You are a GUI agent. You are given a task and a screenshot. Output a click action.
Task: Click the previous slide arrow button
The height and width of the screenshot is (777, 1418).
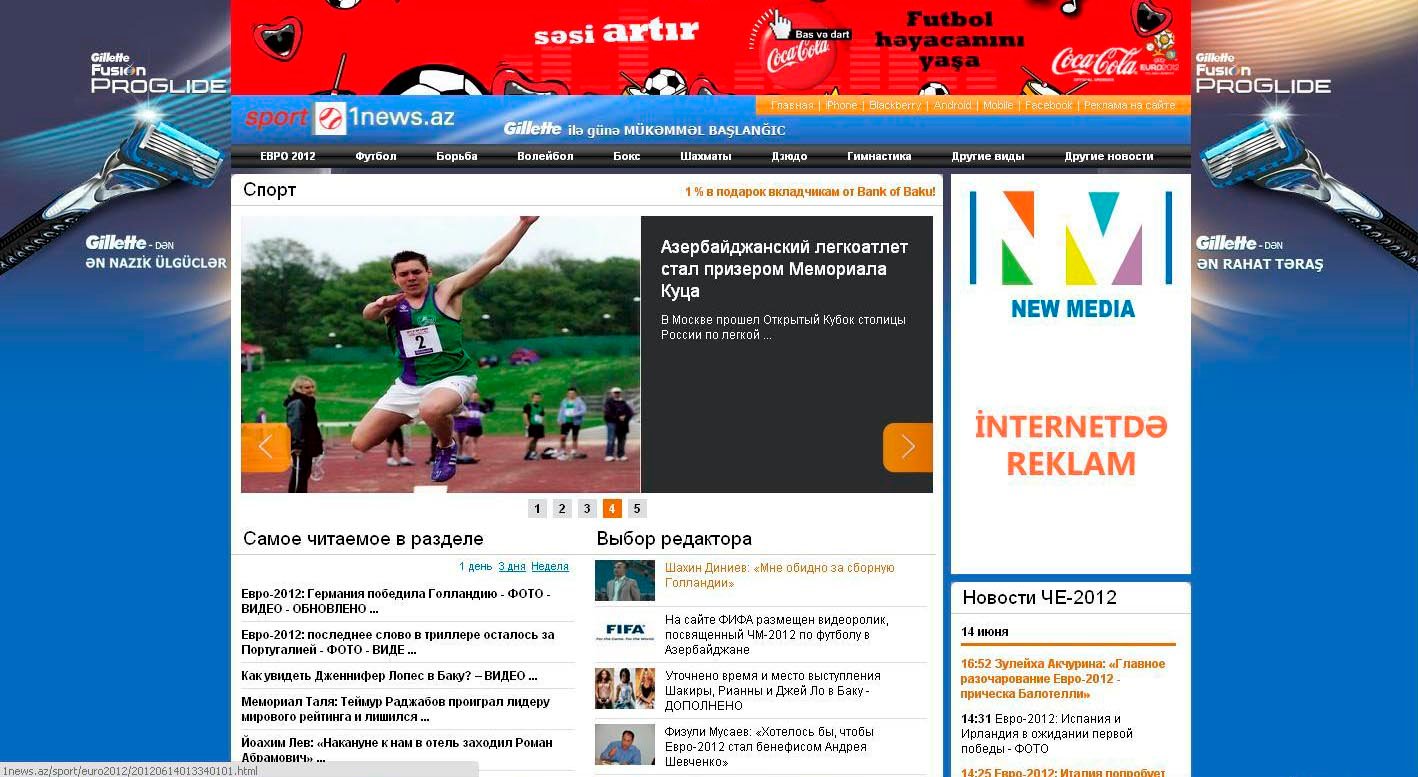(265, 447)
